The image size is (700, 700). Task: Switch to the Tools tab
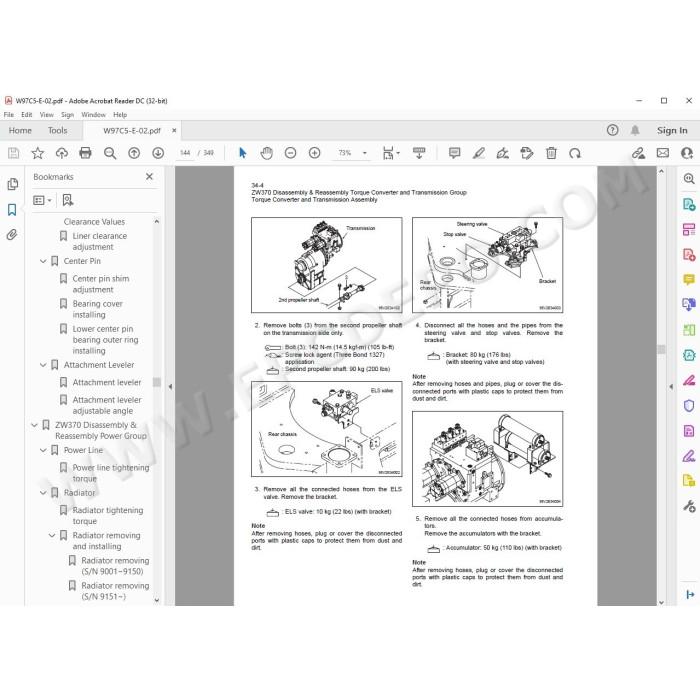point(58,130)
